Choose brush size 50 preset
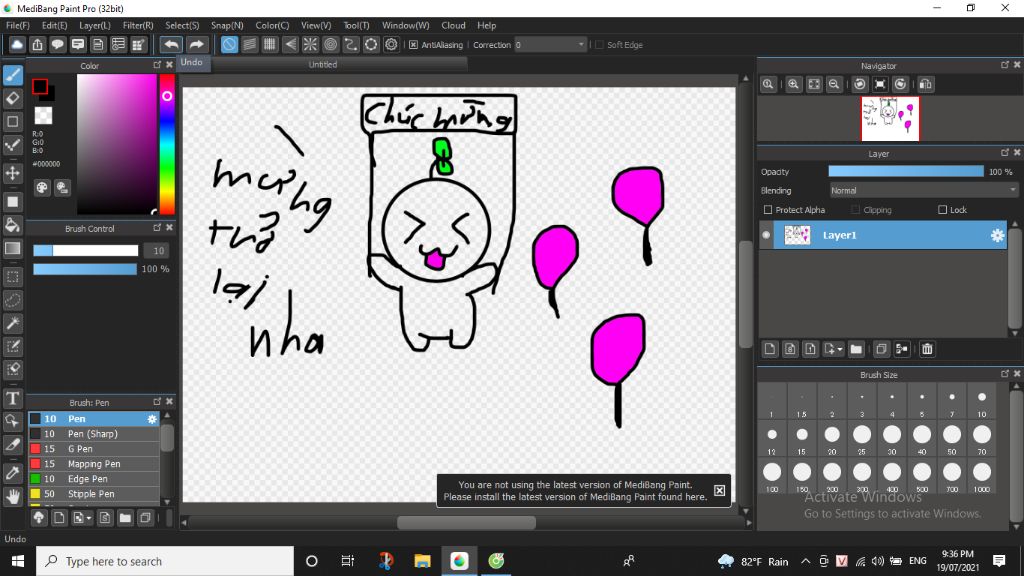 click(952, 435)
